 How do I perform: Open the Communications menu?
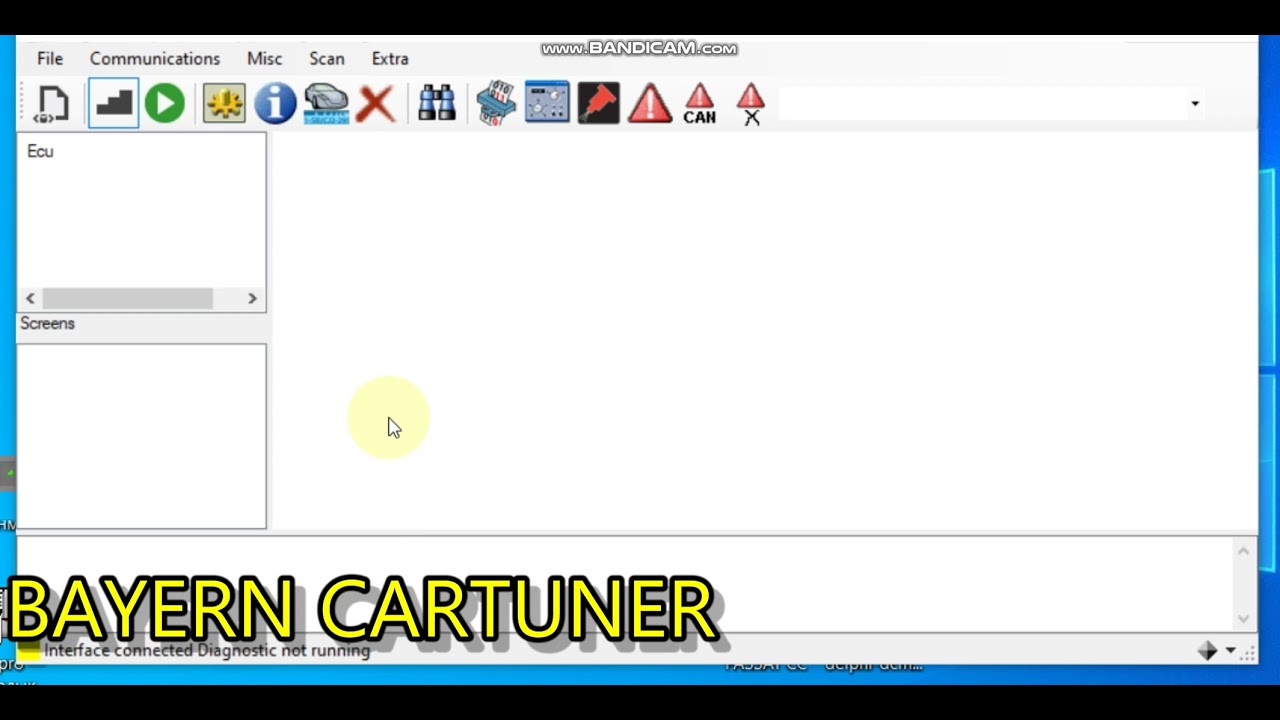coord(155,59)
